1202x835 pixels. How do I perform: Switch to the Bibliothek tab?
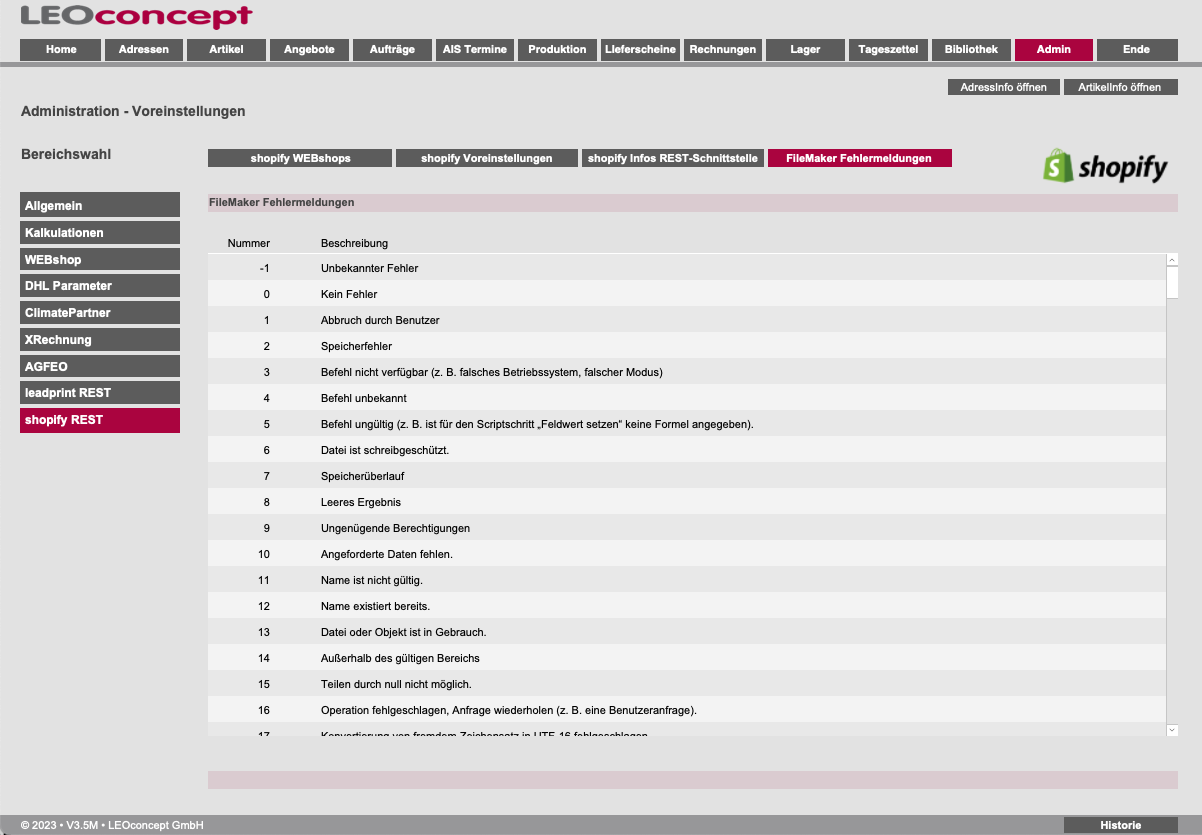pos(971,49)
